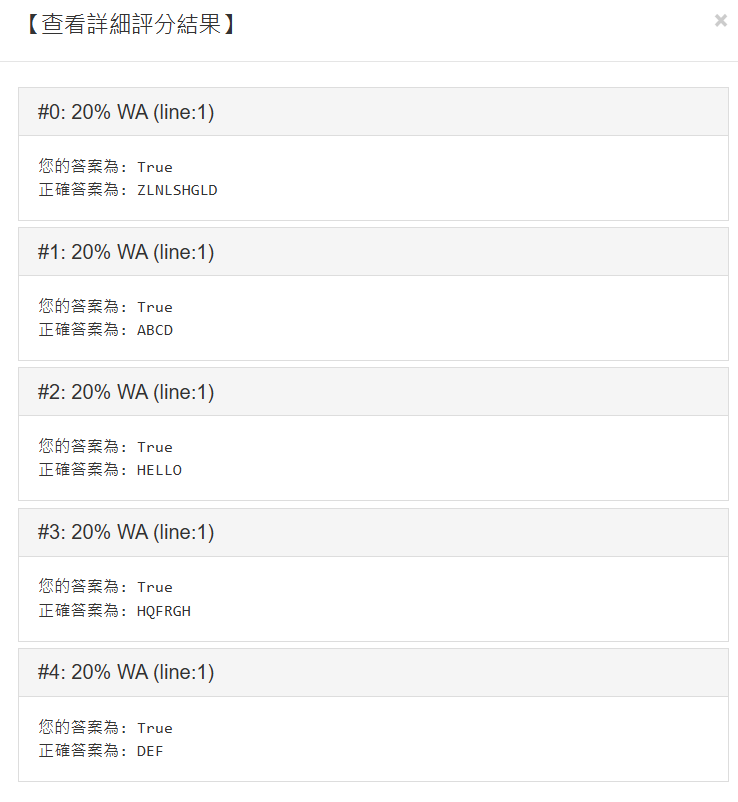The image size is (738, 802).
Task: Click the 正確答案為 label in test #4
Action: pyautogui.click(x=83, y=750)
